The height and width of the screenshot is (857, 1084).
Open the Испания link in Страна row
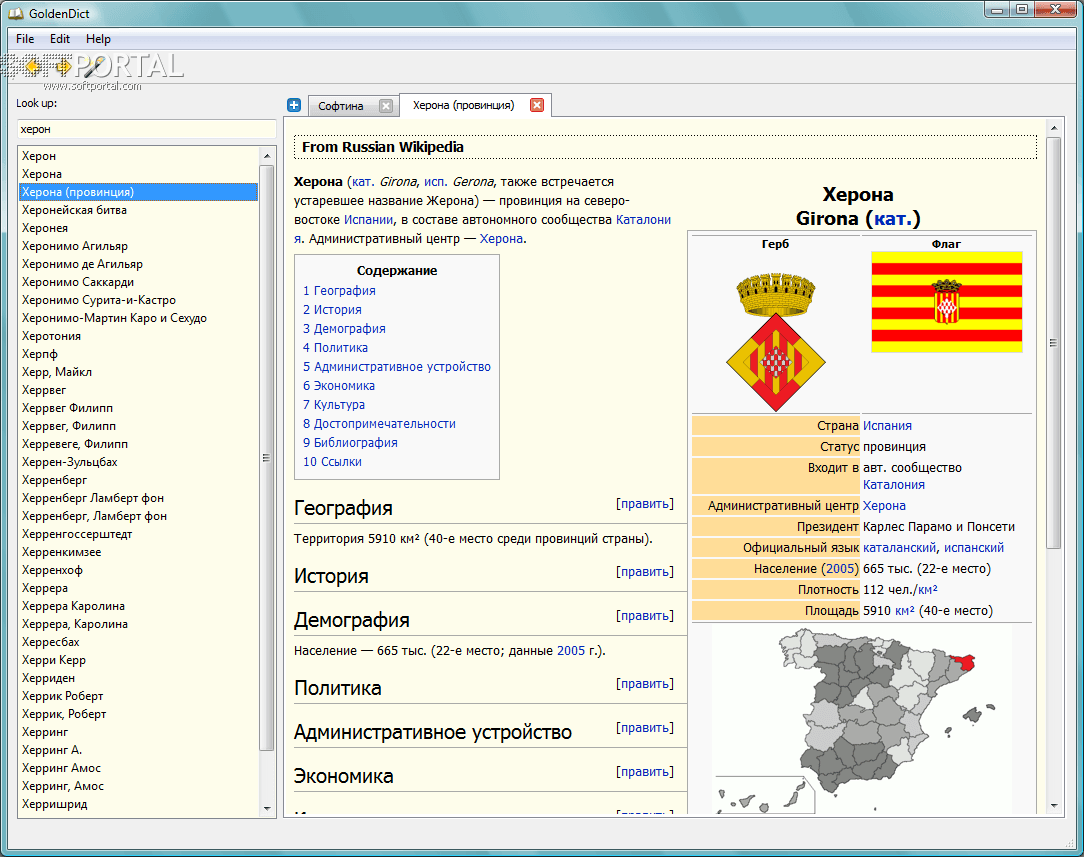click(887, 426)
